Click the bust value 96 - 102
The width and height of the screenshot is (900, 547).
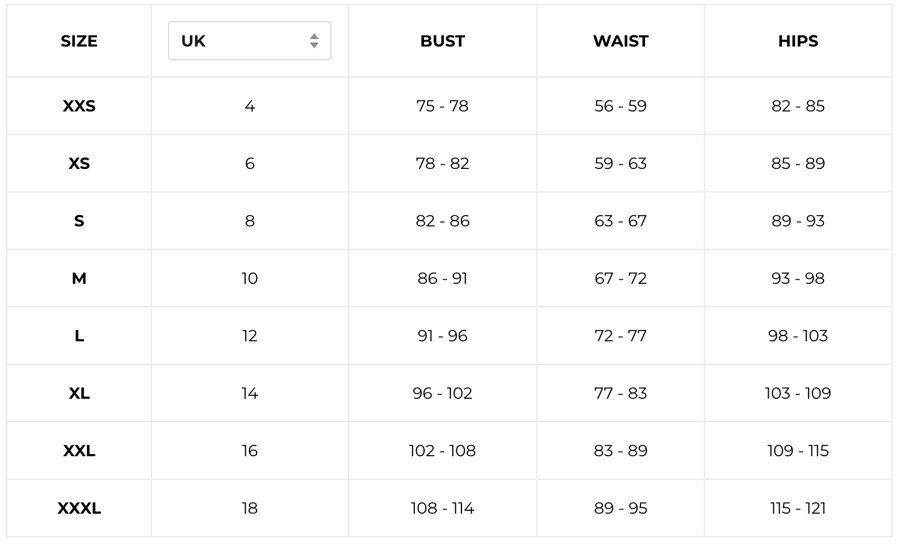pos(442,393)
